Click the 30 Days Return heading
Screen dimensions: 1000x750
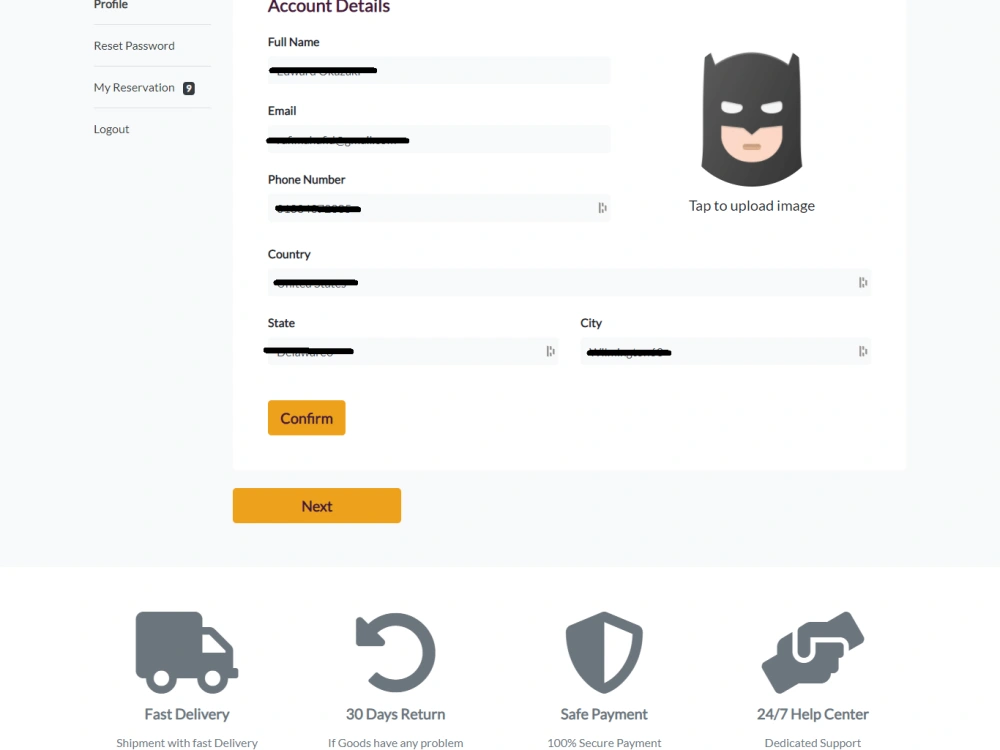click(395, 714)
